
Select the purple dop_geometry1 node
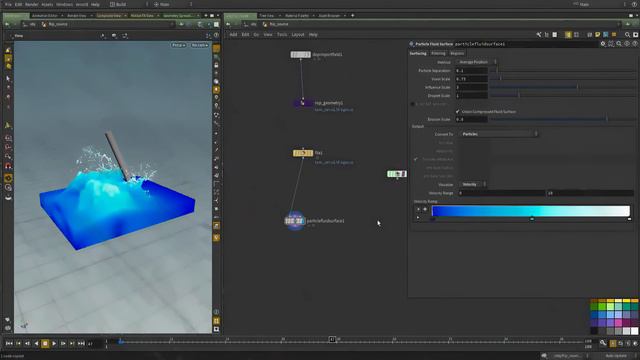click(303, 103)
